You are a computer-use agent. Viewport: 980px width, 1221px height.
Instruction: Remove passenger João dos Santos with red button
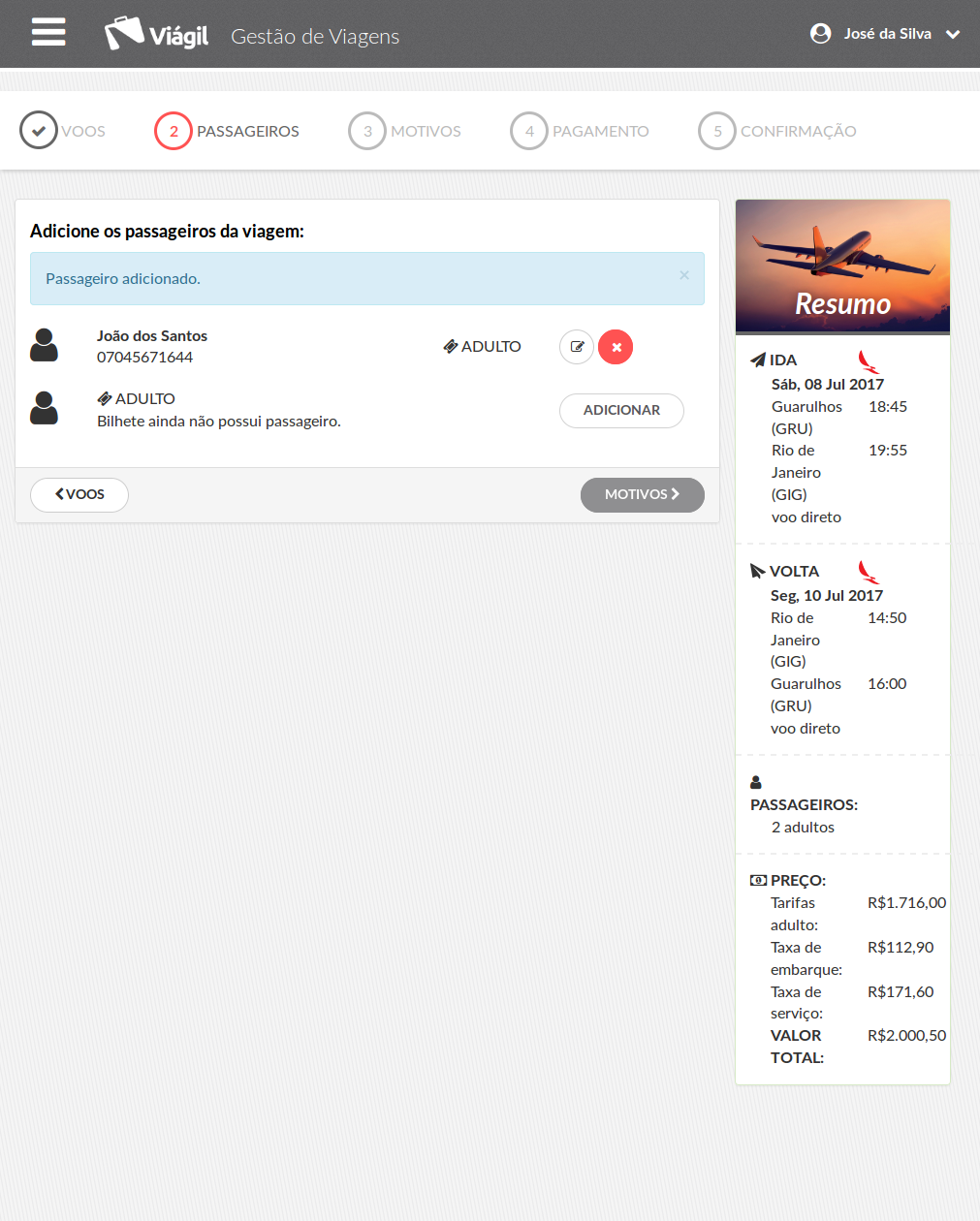pos(616,347)
